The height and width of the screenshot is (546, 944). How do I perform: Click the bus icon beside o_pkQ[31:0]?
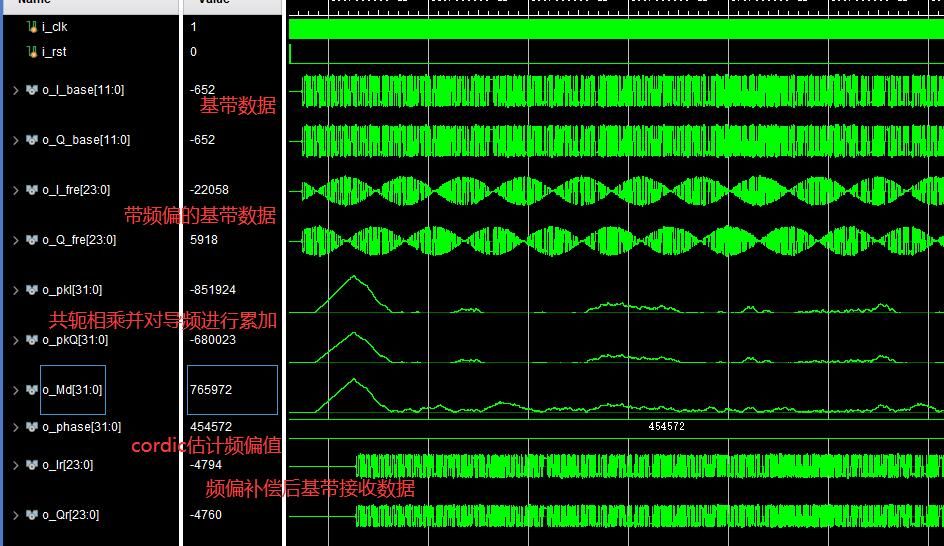click(32, 340)
